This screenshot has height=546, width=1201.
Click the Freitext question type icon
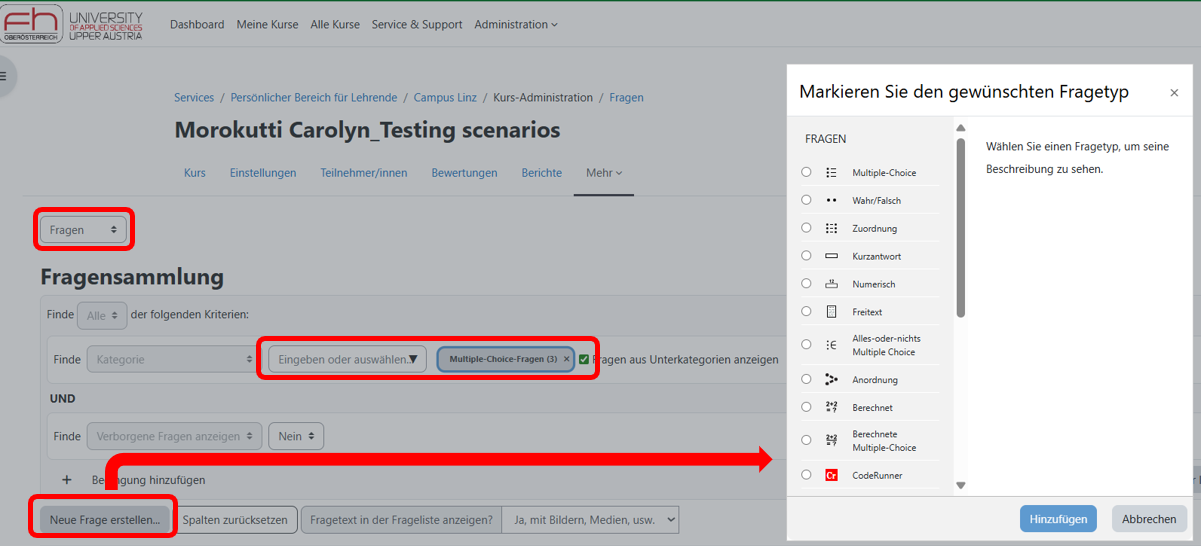point(831,312)
